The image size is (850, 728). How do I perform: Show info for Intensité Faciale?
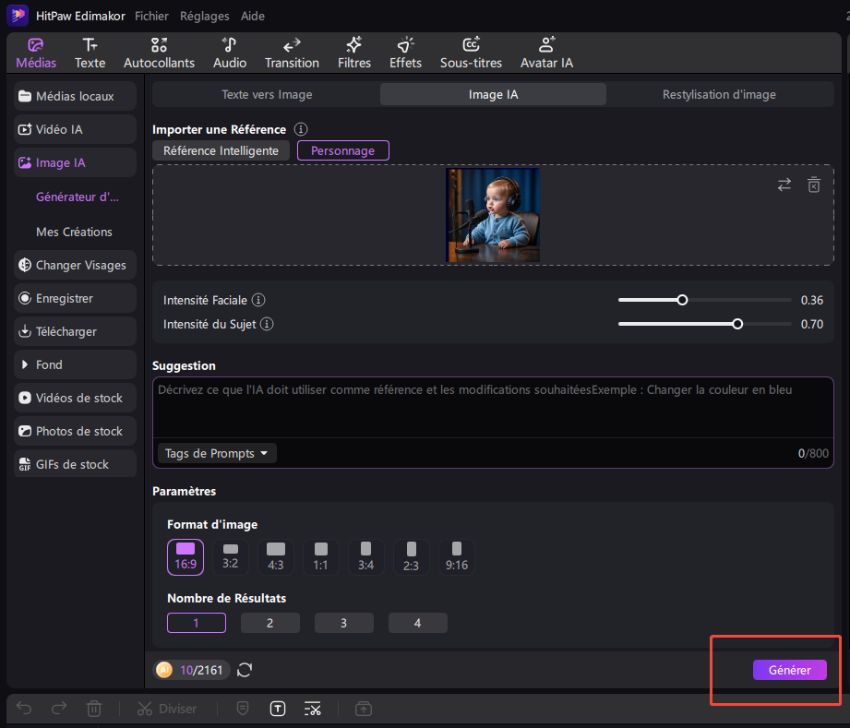pos(259,300)
